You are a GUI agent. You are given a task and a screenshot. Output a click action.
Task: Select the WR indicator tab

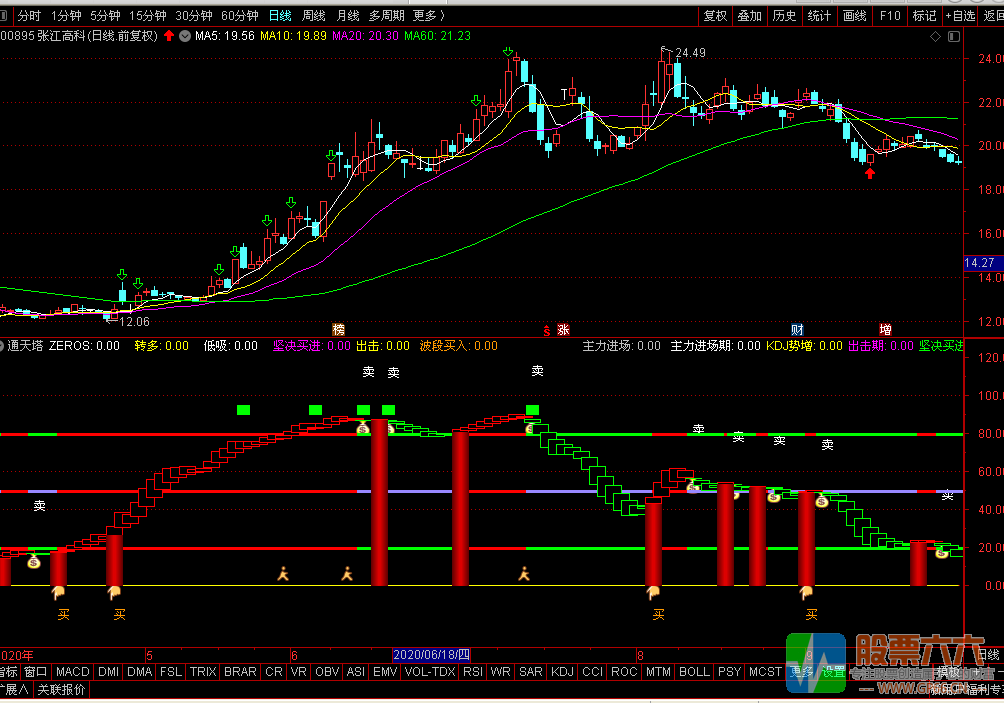coord(500,672)
